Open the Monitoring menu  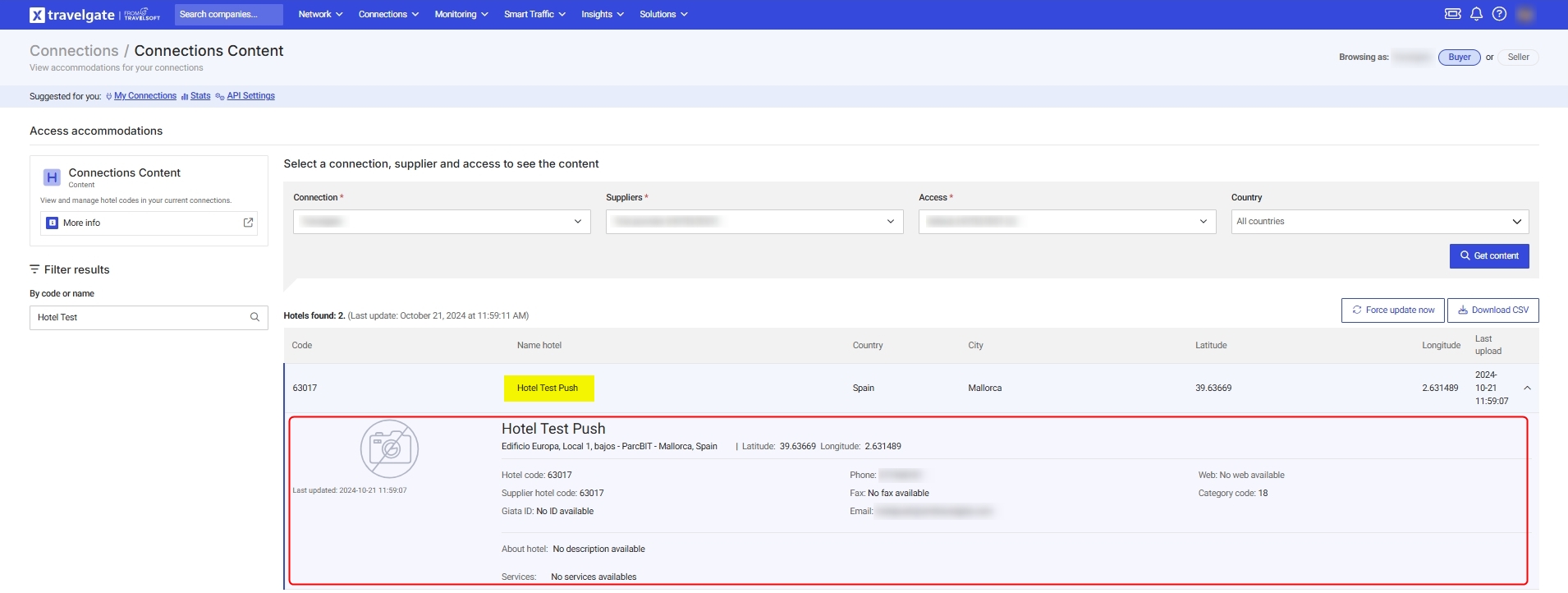tap(461, 14)
